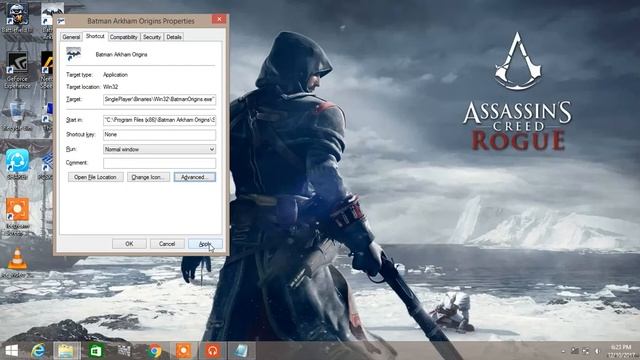This screenshot has height=360, width=640.
Task: Open the Advanced shortcut options
Action: tap(195, 177)
